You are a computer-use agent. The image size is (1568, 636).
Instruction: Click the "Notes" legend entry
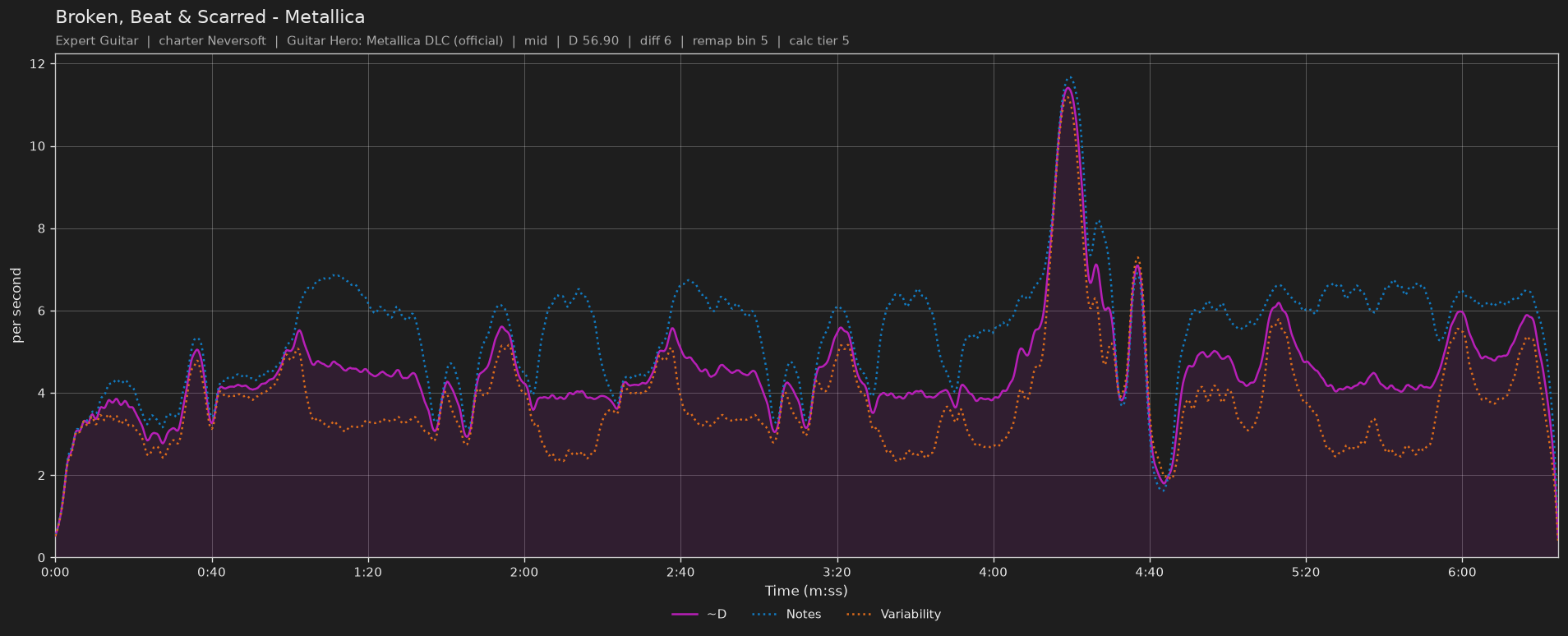pos(786,615)
